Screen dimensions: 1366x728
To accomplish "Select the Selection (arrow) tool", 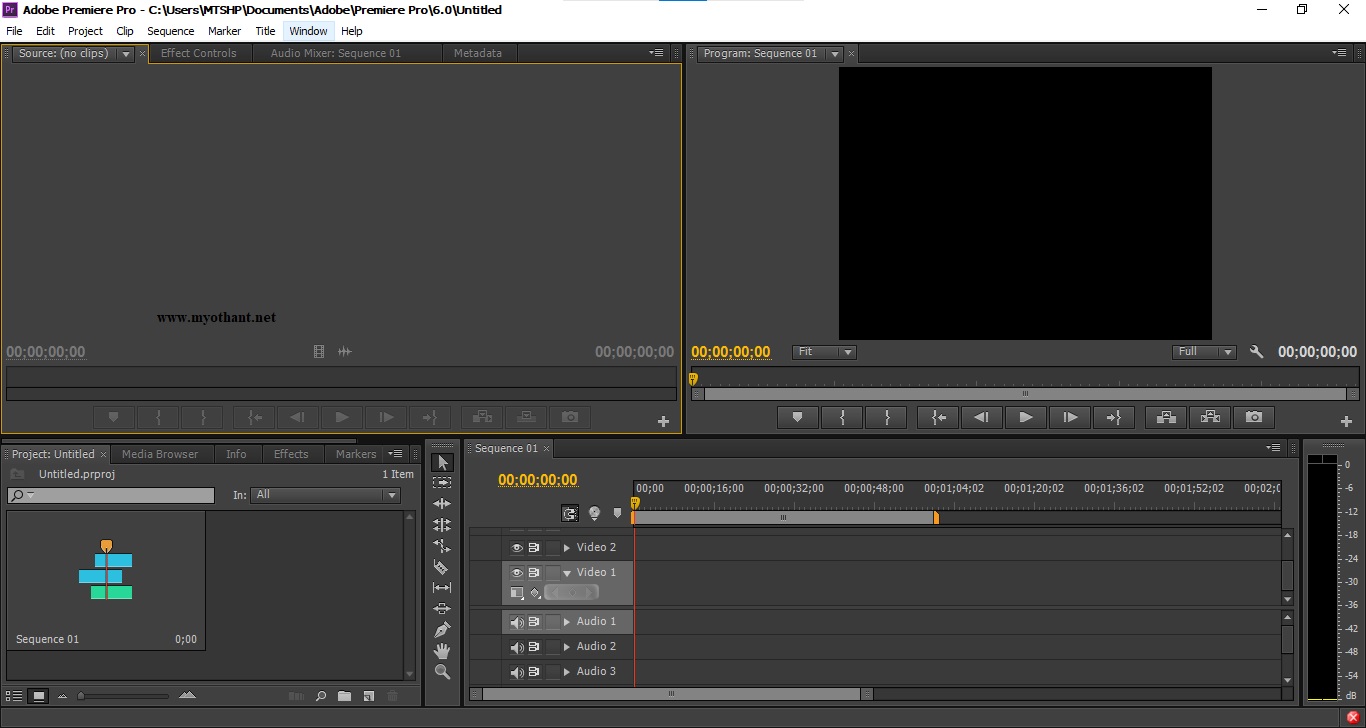I will pyautogui.click(x=442, y=462).
